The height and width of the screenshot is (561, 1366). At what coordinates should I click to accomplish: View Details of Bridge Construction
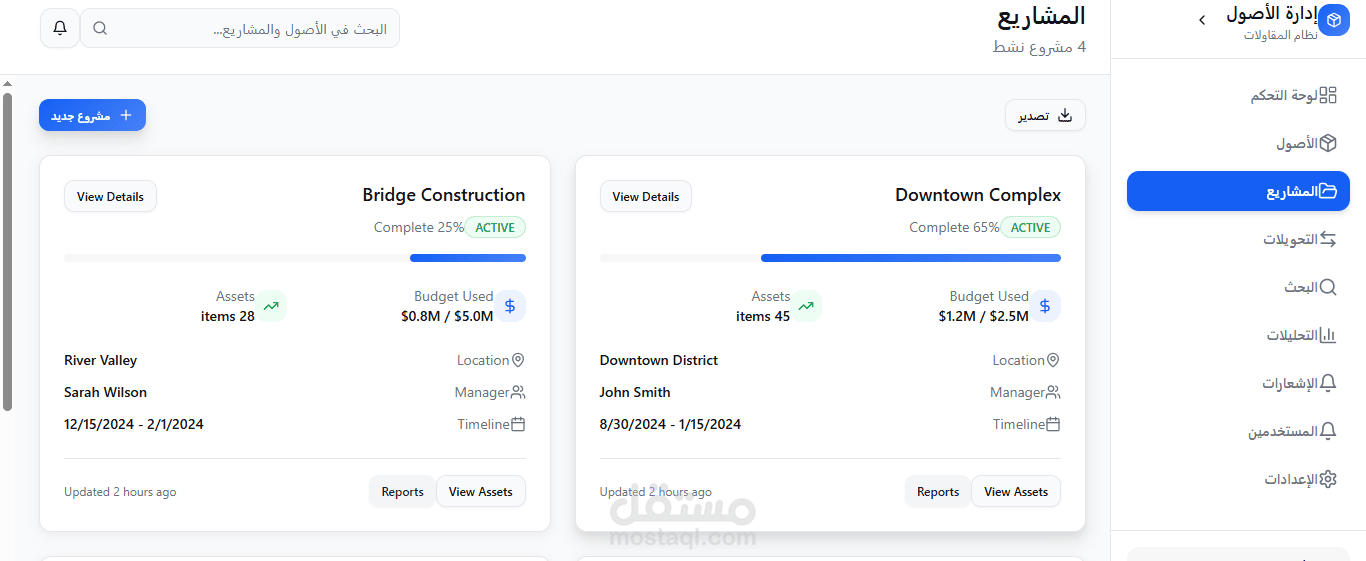[110, 196]
